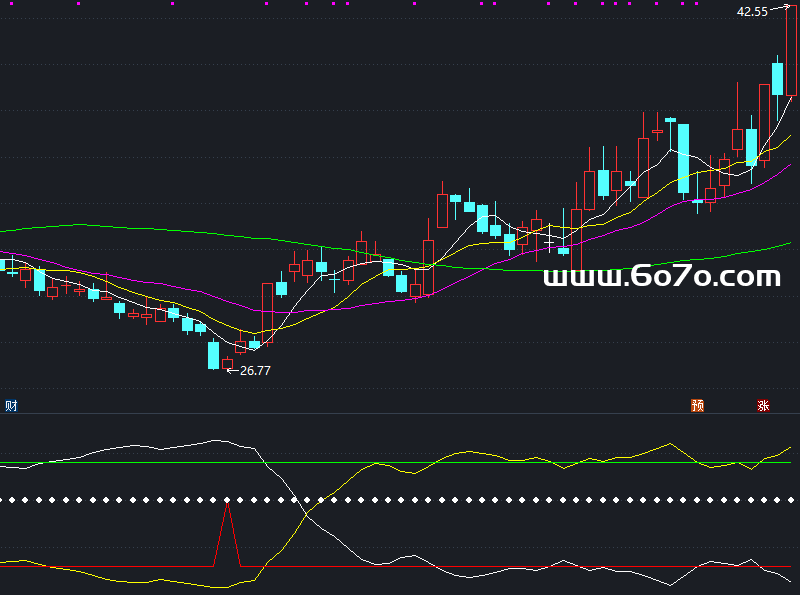Viewport: 800px width, 595px height.
Task: Click the orange 预 forecast marker icon
Action: tap(697, 406)
